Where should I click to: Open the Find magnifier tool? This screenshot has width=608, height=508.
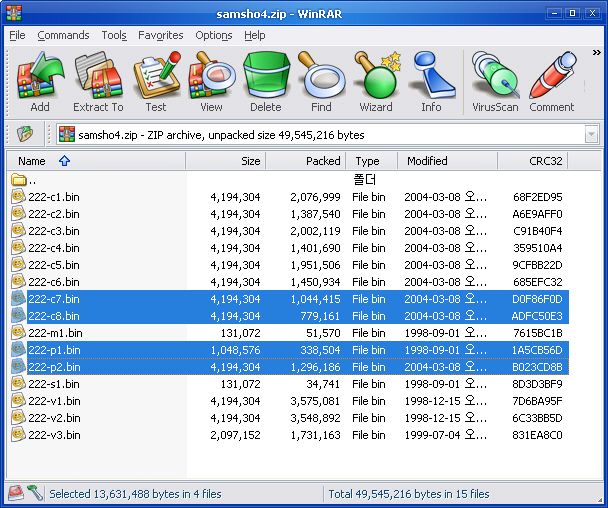[x=321, y=82]
